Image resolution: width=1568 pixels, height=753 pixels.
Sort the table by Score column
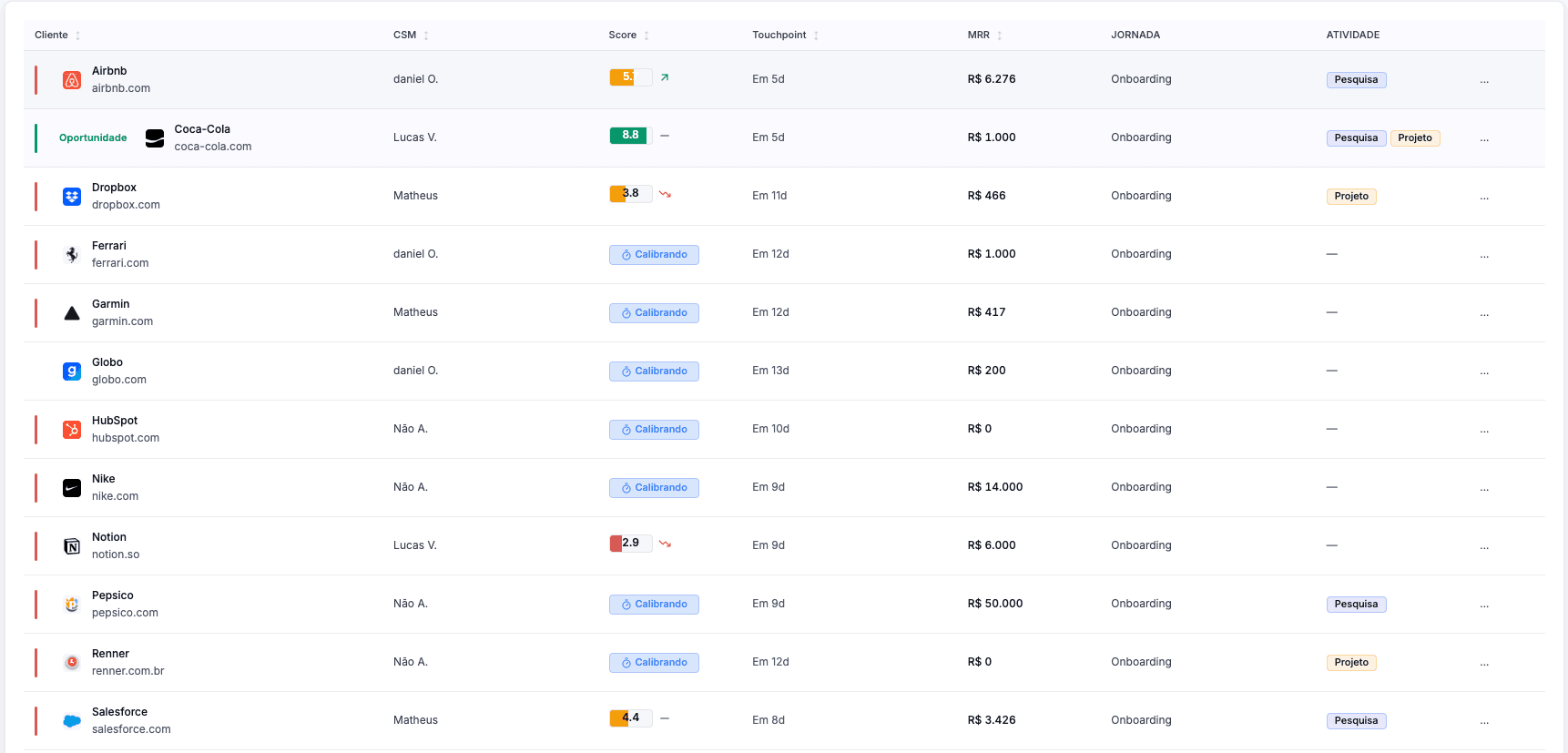tap(629, 36)
